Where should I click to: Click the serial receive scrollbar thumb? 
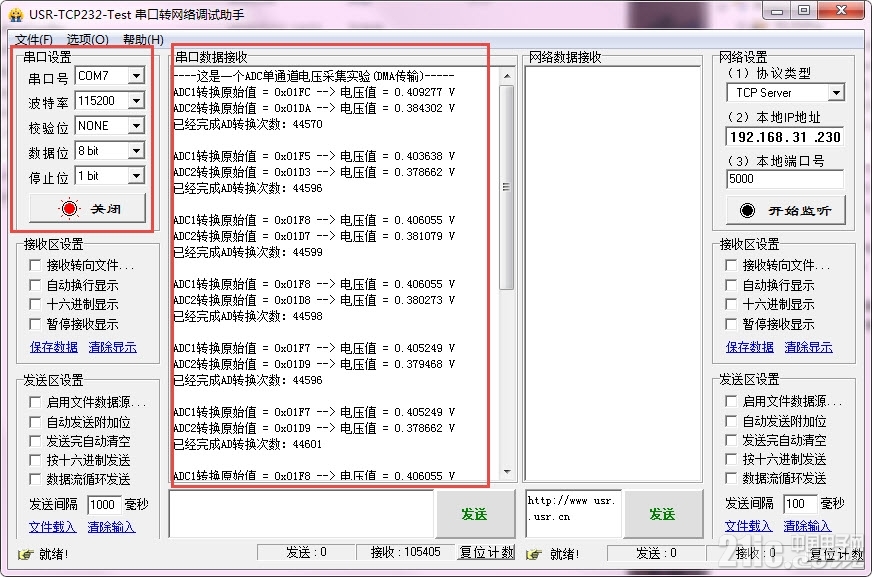[x=507, y=188]
